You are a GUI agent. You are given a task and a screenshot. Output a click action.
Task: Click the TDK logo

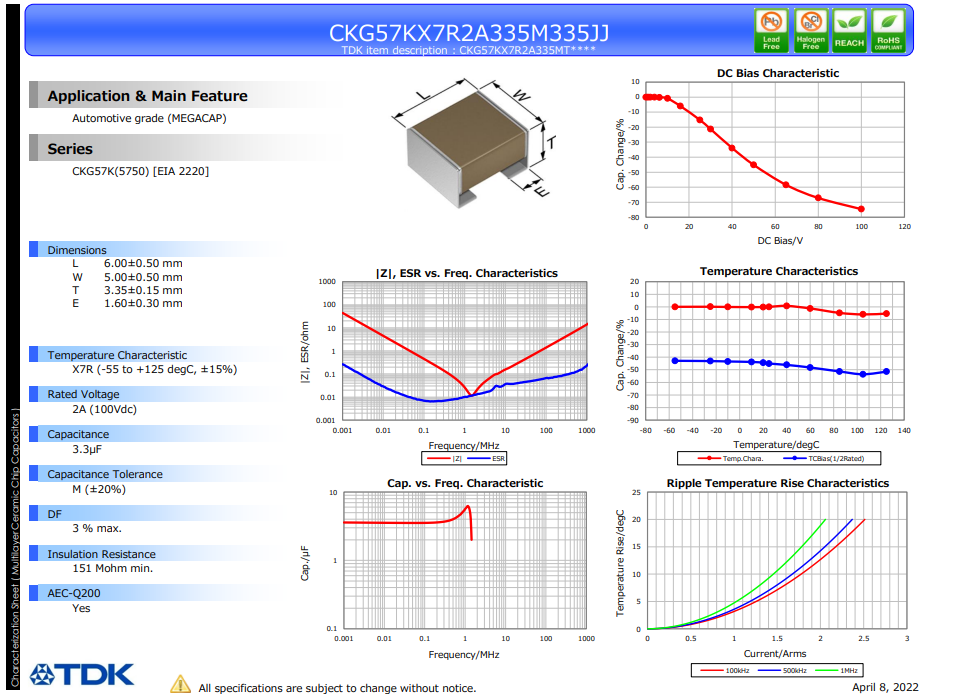click(82, 674)
